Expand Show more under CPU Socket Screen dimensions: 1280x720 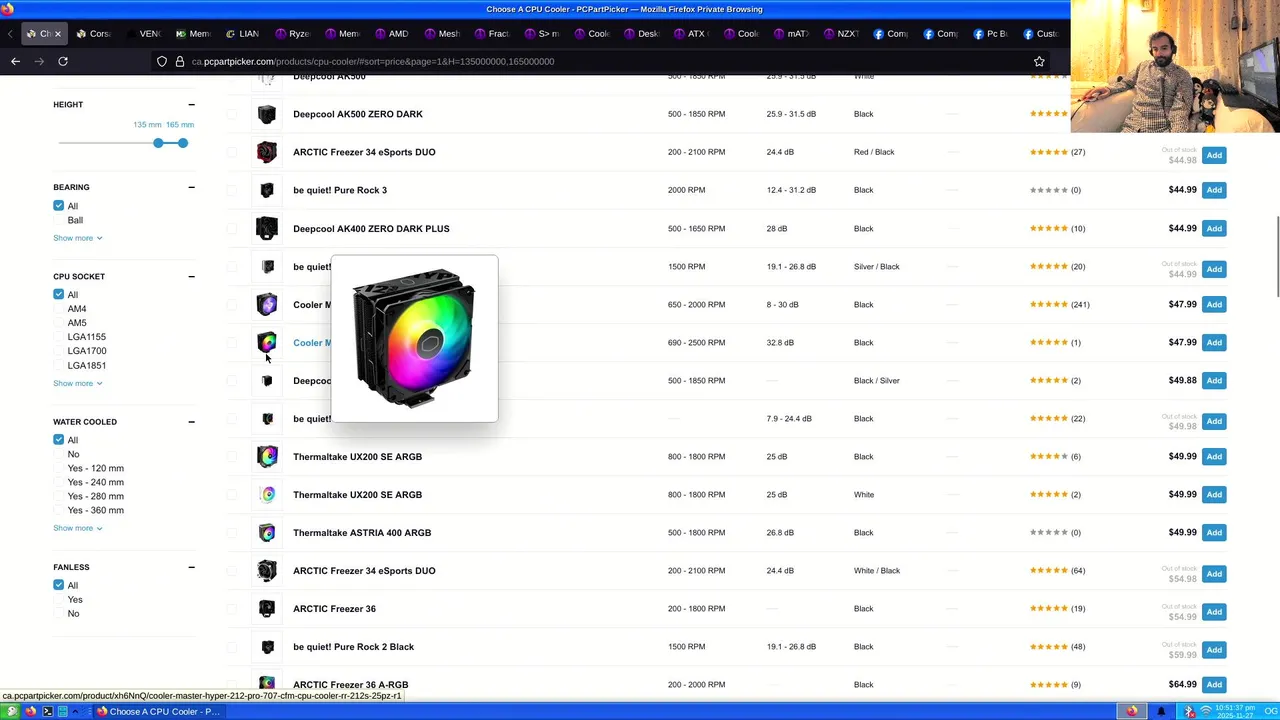[78, 383]
